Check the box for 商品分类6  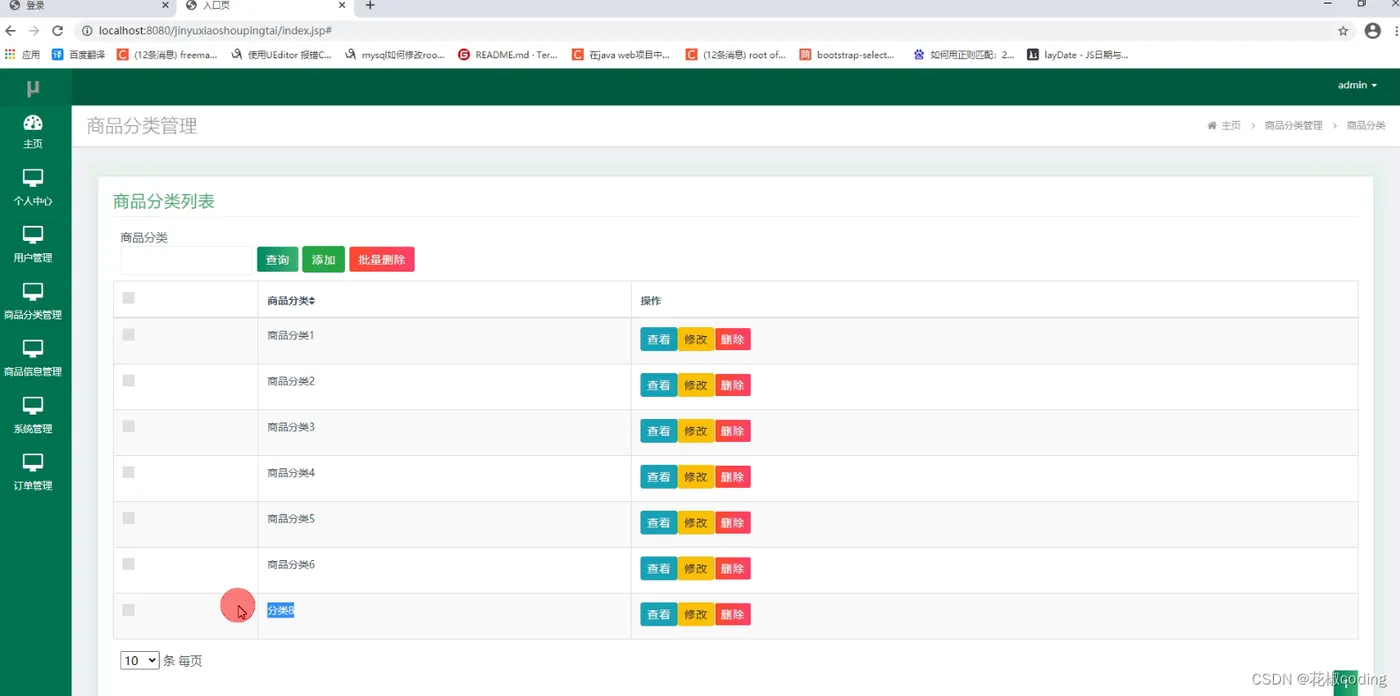[128, 564]
